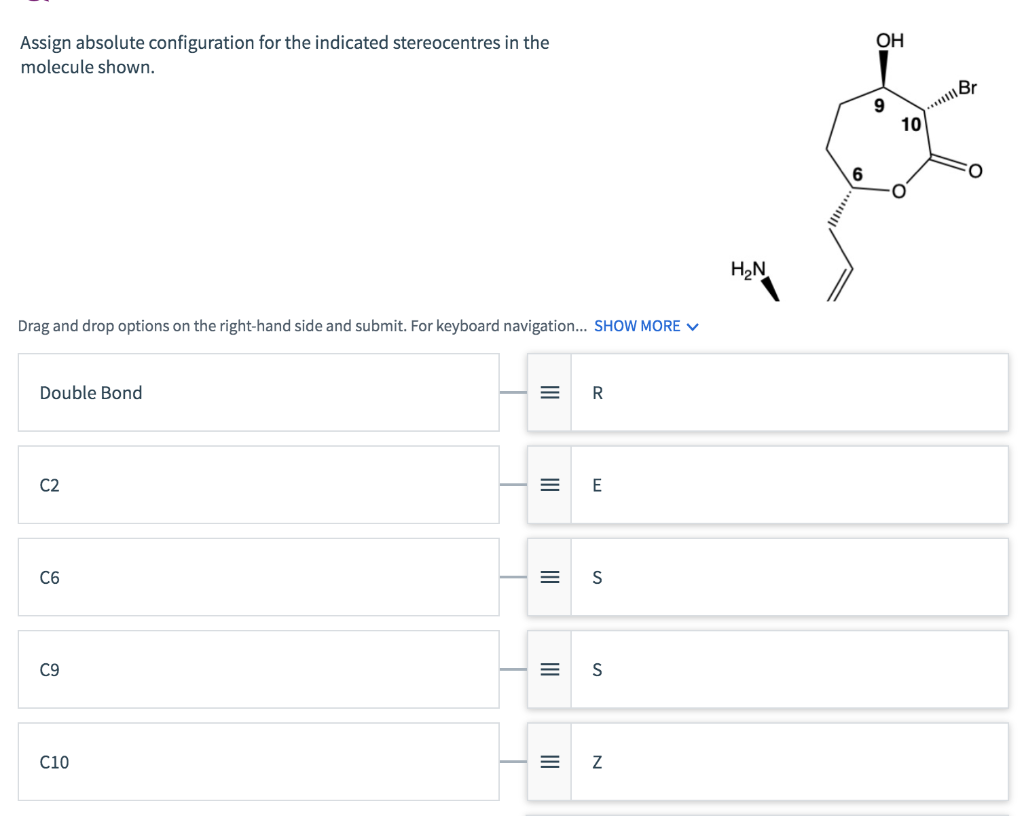Image resolution: width=1024 pixels, height=816 pixels.
Task: Select the C2 option box
Action: point(258,485)
